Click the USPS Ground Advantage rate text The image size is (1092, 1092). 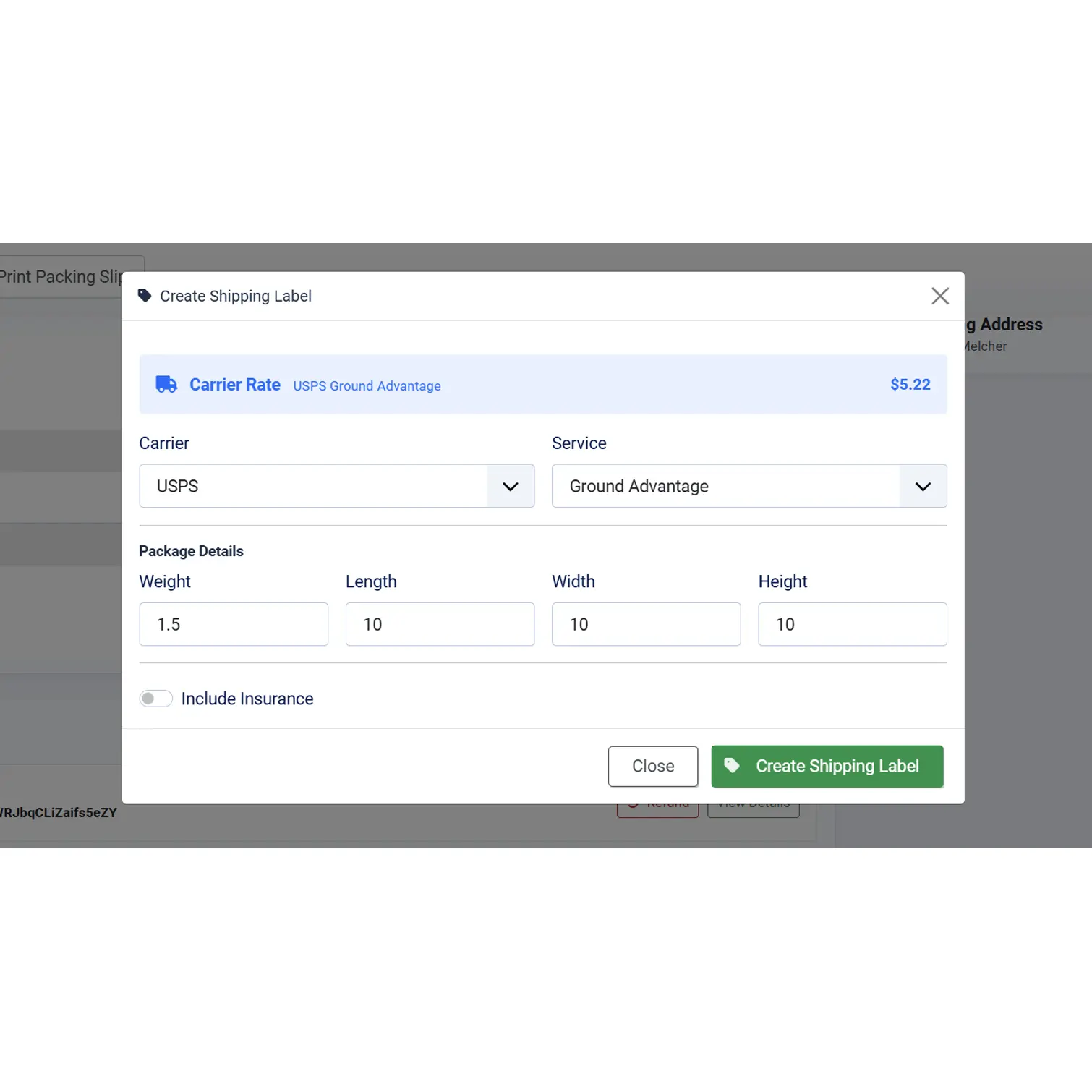pyautogui.click(x=367, y=386)
